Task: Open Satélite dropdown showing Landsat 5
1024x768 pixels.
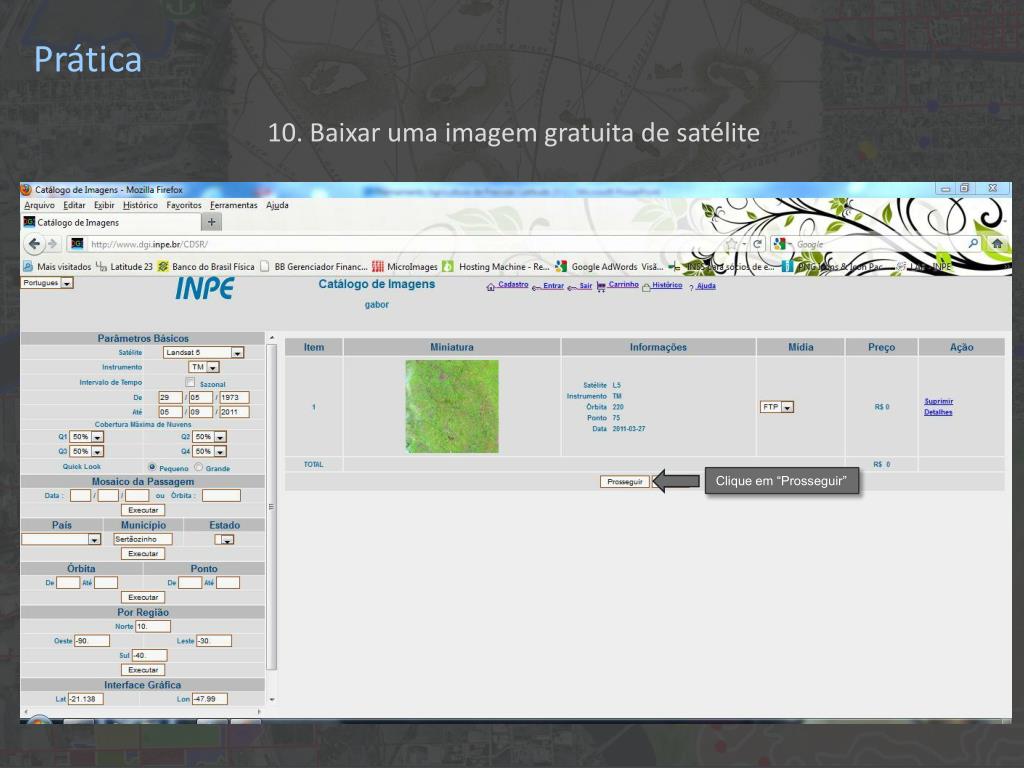Action: [x=203, y=353]
